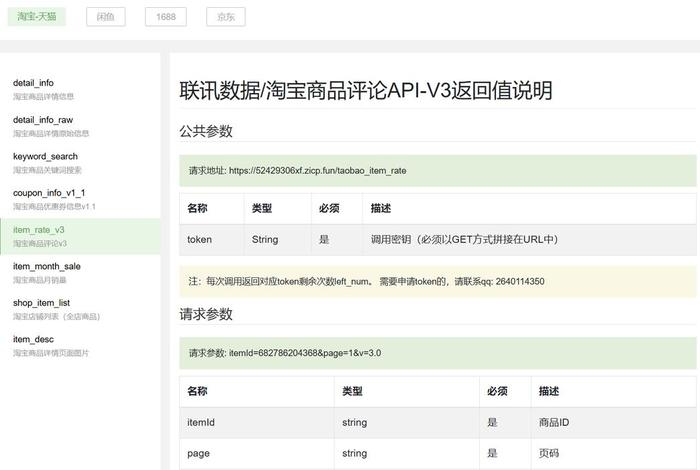
Task: Open coupon_info_v1_1 API entry
Action: [80, 200]
